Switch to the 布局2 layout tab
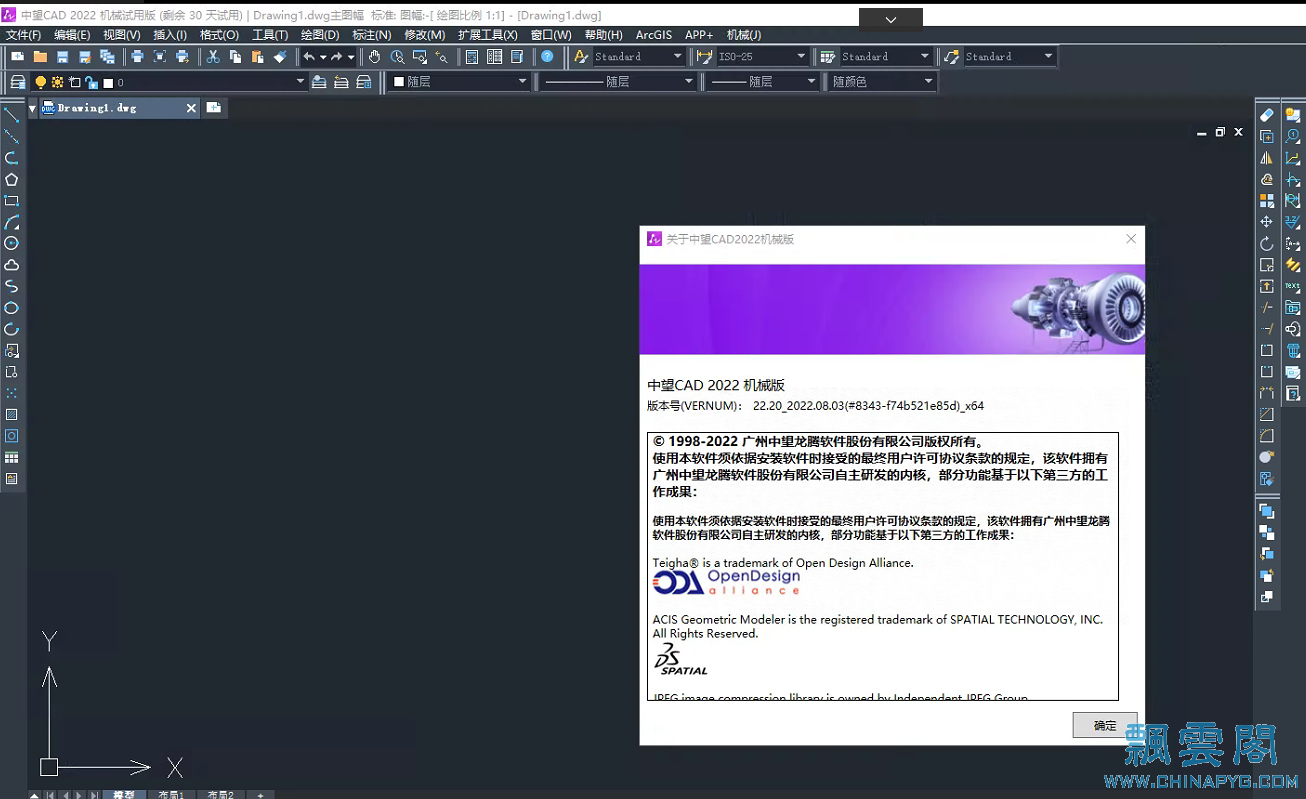 (x=220, y=795)
